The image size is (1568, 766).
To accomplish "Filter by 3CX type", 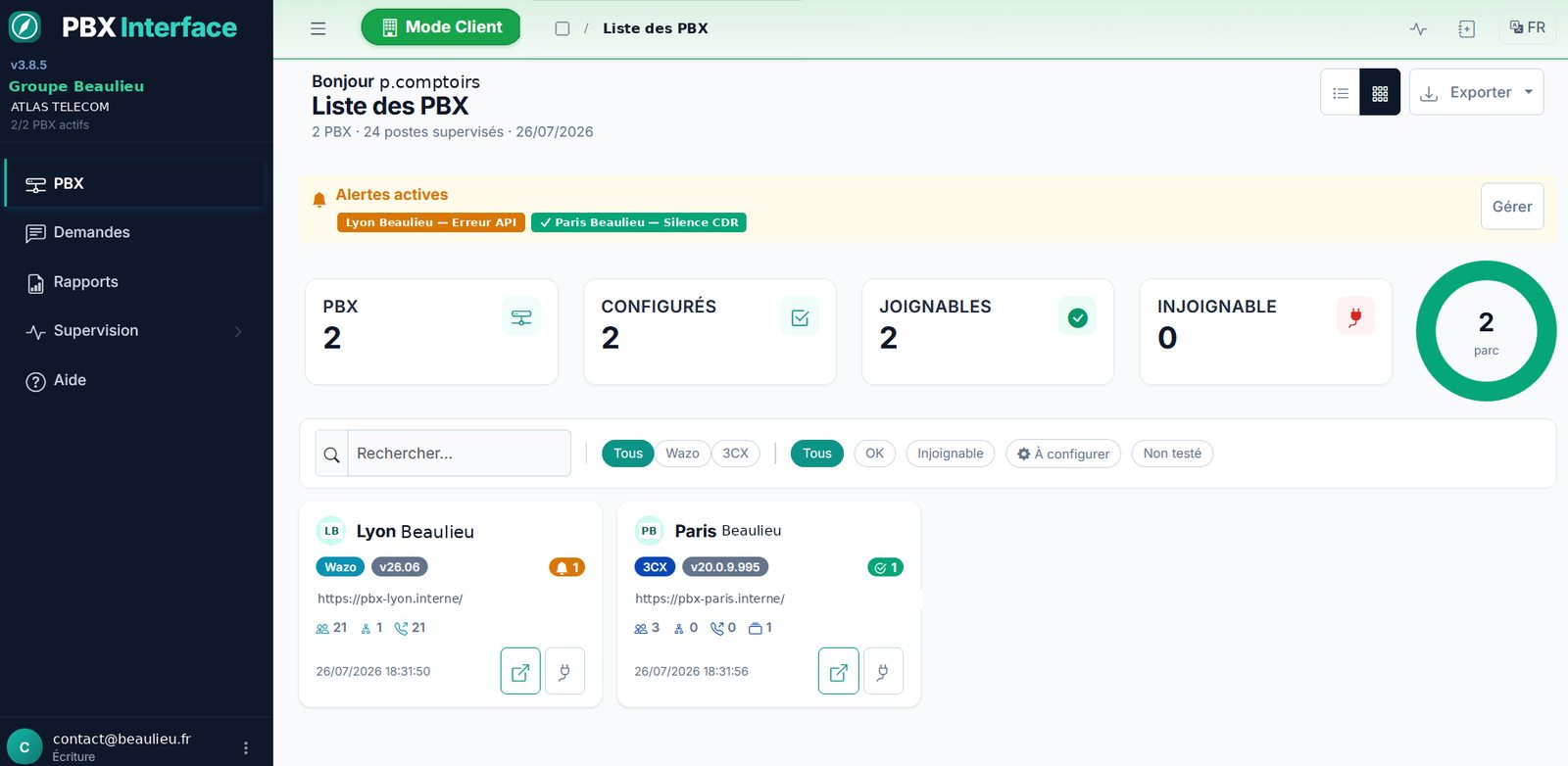I will tap(735, 454).
